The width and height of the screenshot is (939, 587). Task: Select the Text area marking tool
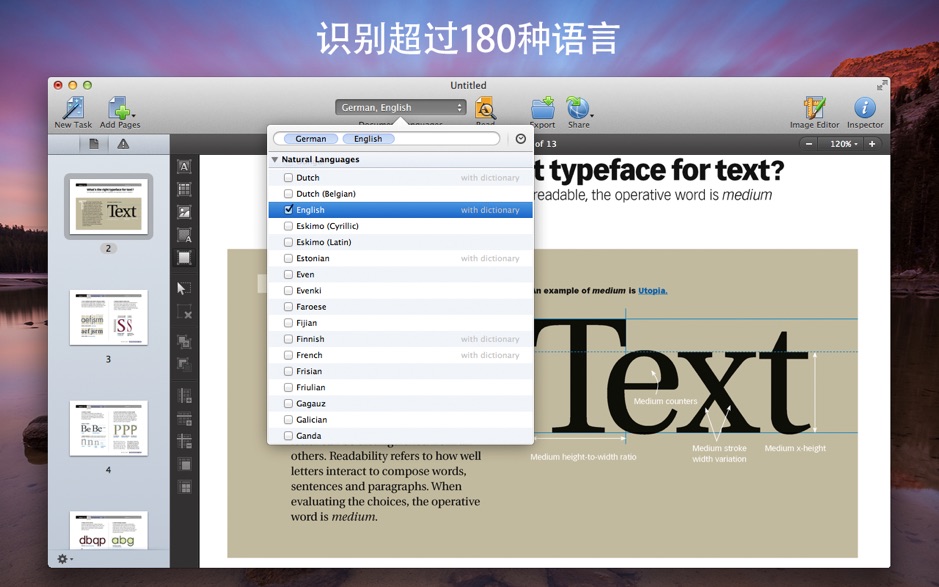click(184, 165)
